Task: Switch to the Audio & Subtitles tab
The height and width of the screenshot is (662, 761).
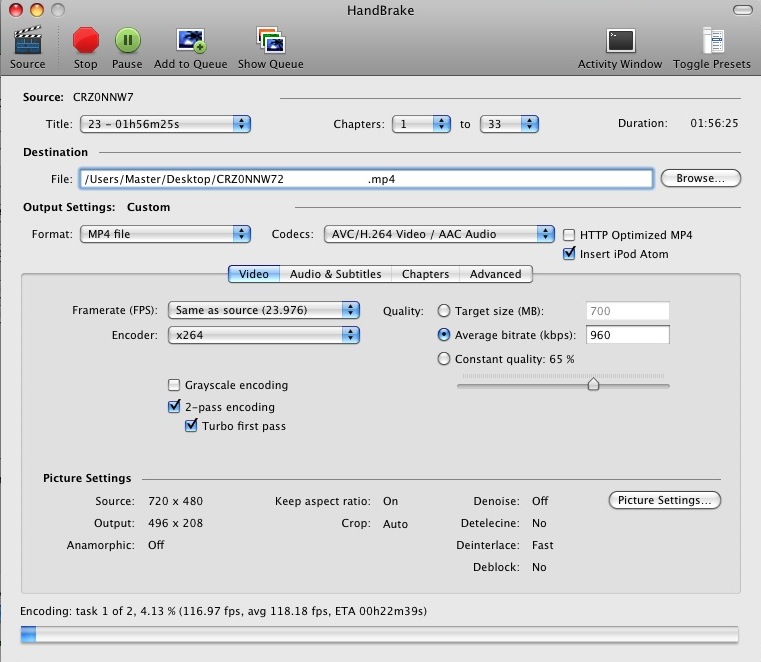Action: coord(335,273)
